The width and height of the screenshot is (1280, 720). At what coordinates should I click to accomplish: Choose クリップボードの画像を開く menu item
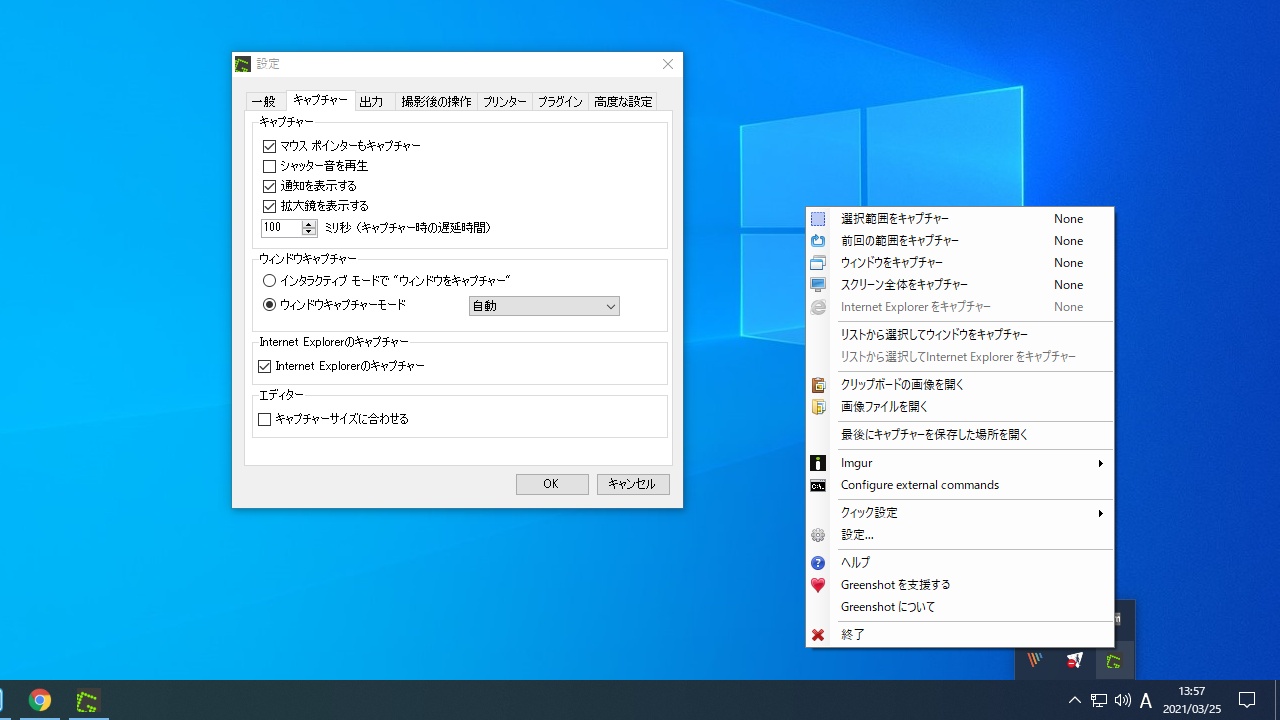pos(960,385)
